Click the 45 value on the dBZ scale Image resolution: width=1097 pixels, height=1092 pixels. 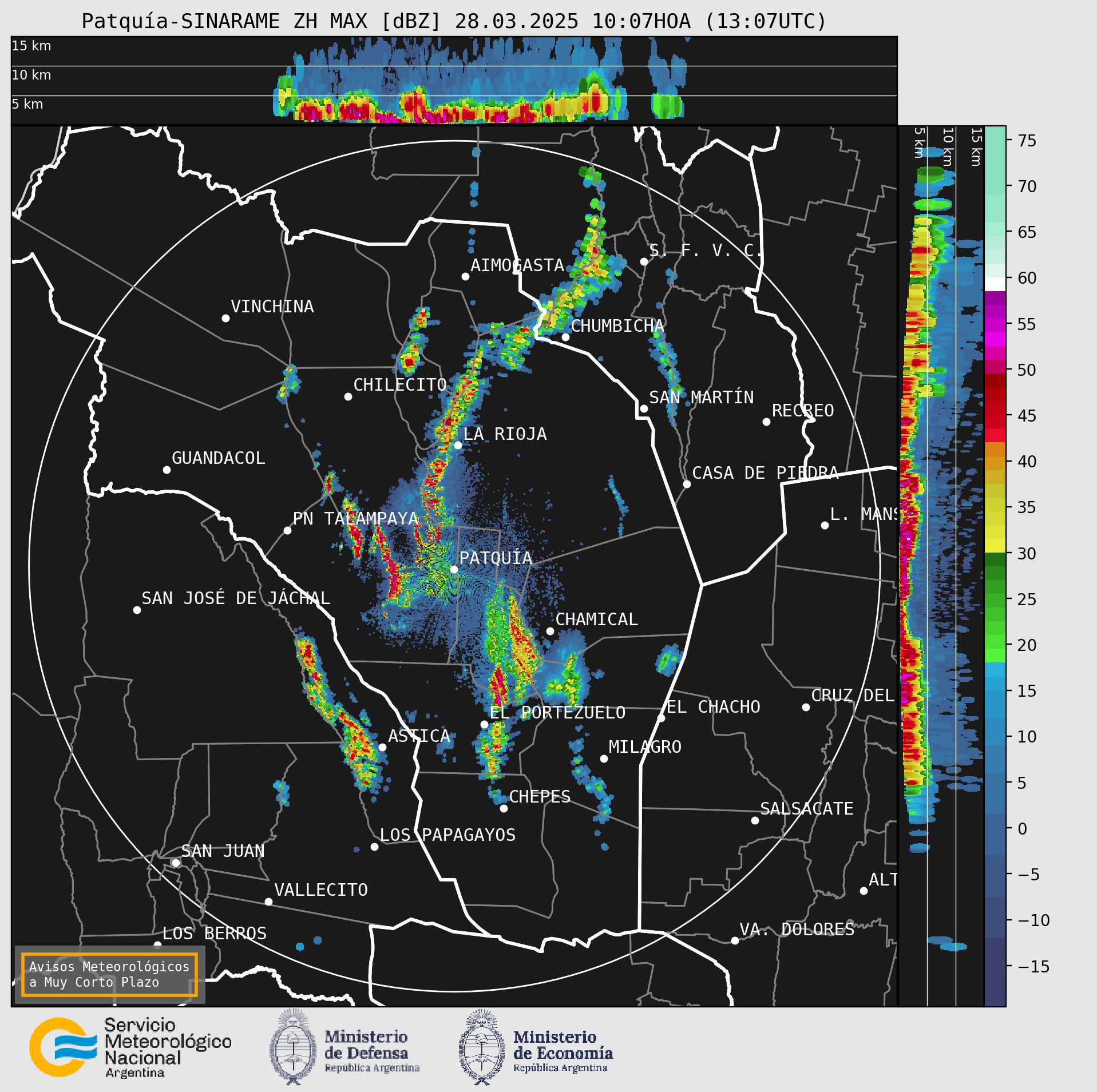(1027, 416)
